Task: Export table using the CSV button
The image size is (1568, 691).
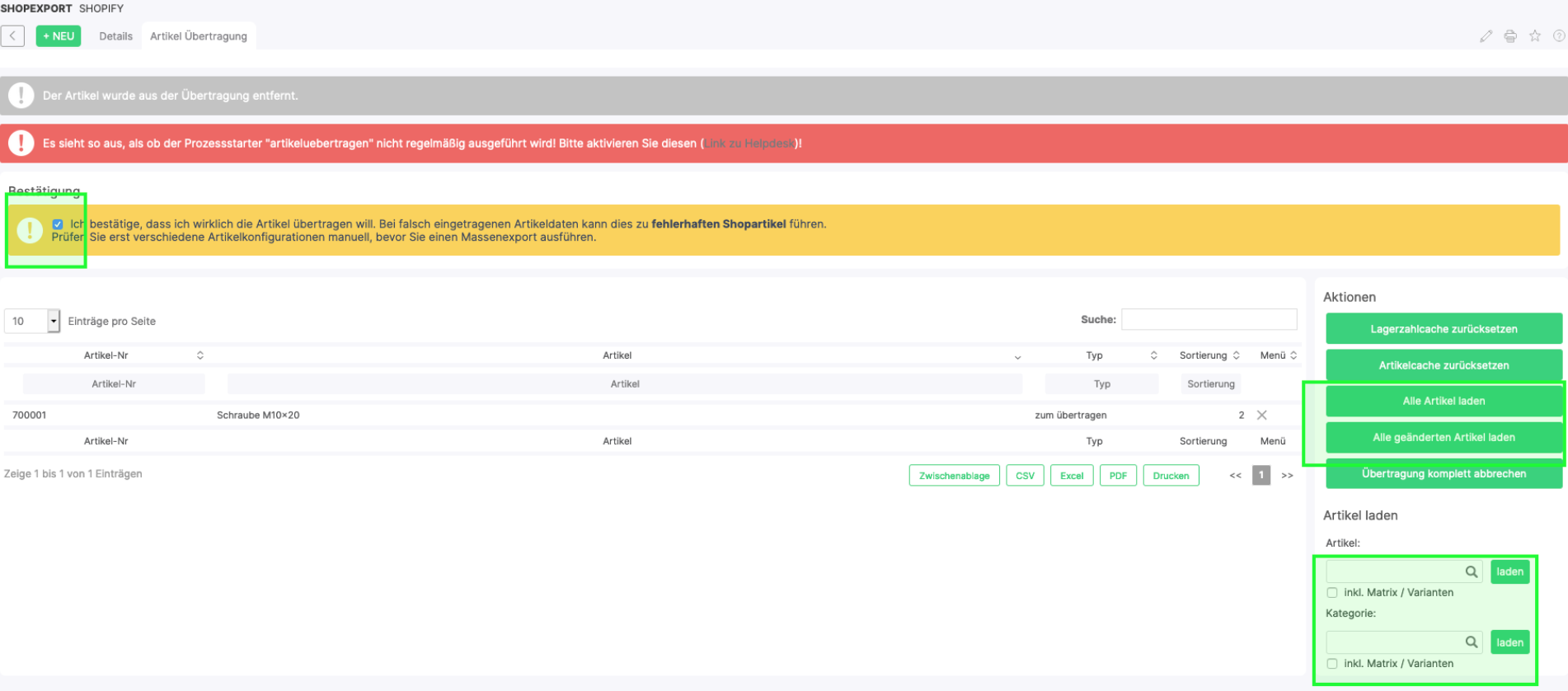Action: [1025, 476]
